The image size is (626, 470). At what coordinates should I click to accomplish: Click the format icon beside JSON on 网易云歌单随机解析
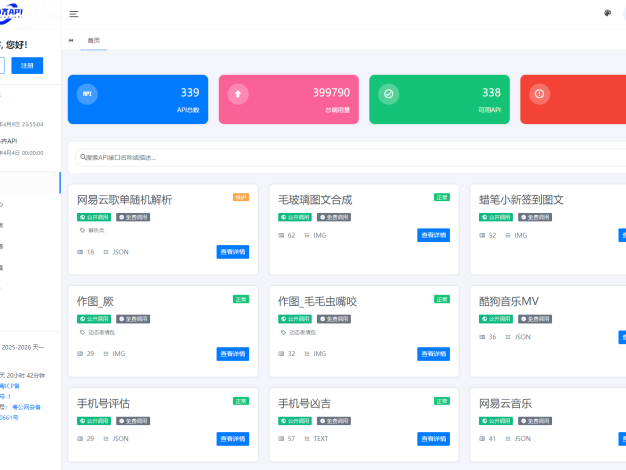tap(106, 252)
